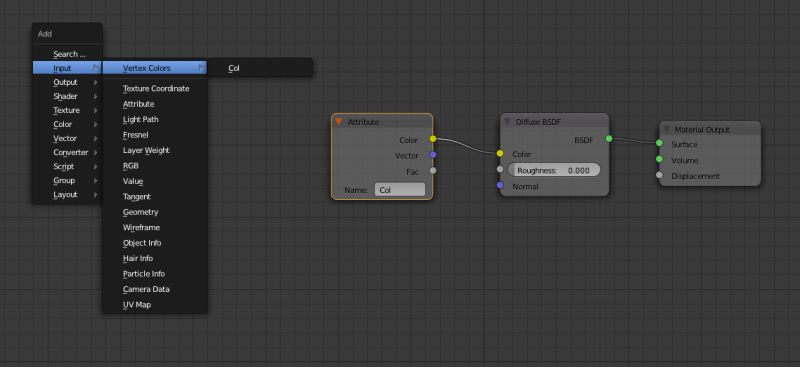Add a Wireframe node

155,227
